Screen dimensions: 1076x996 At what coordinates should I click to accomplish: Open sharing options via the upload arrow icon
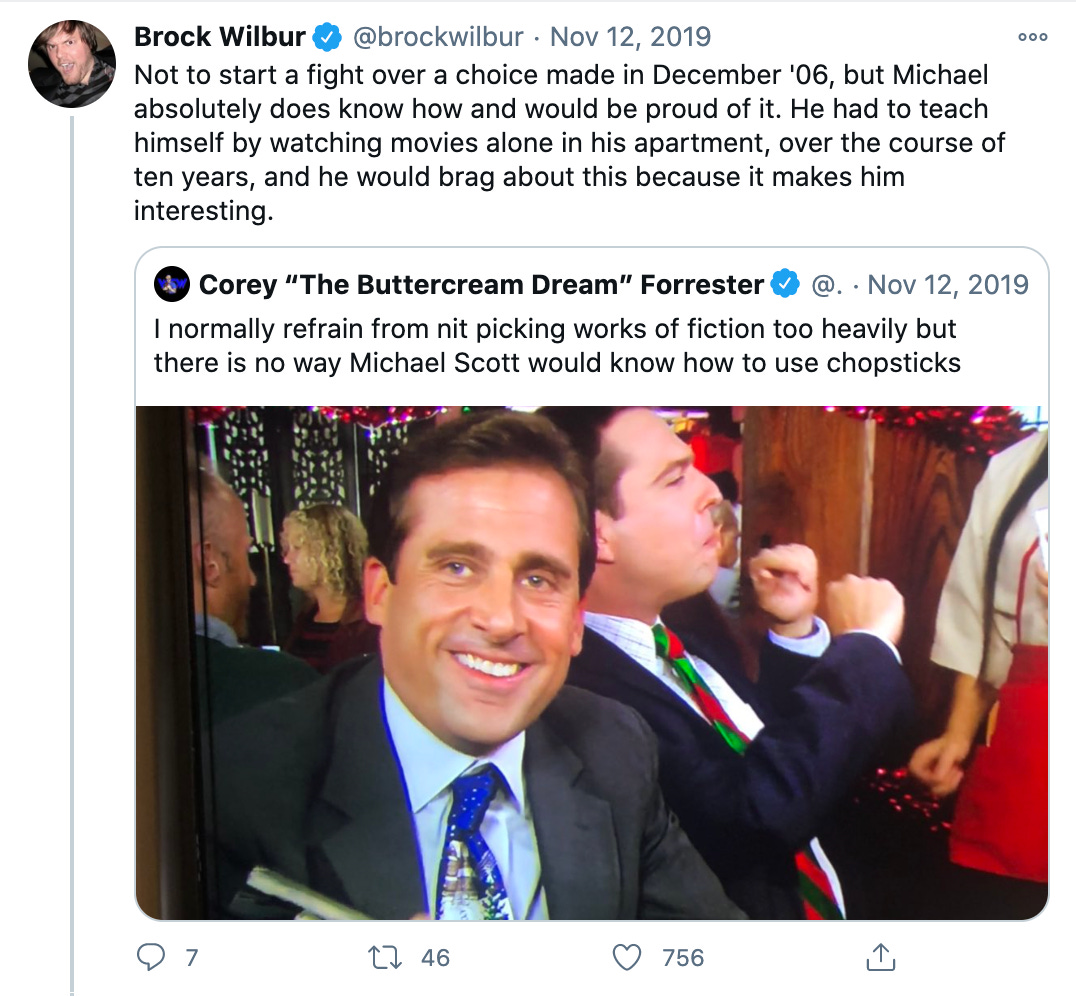coord(881,957)
